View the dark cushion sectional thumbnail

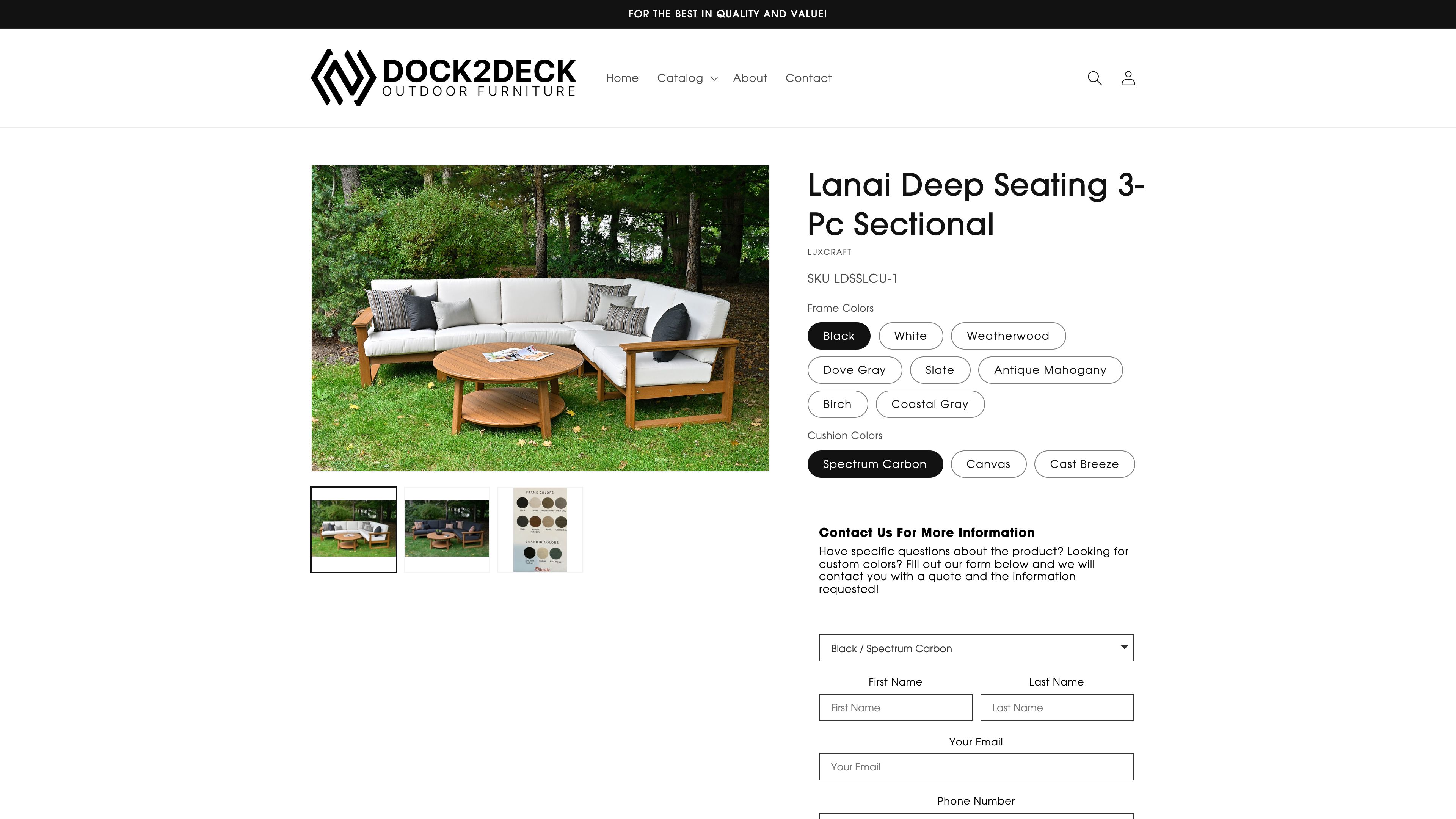click(447, 529)
